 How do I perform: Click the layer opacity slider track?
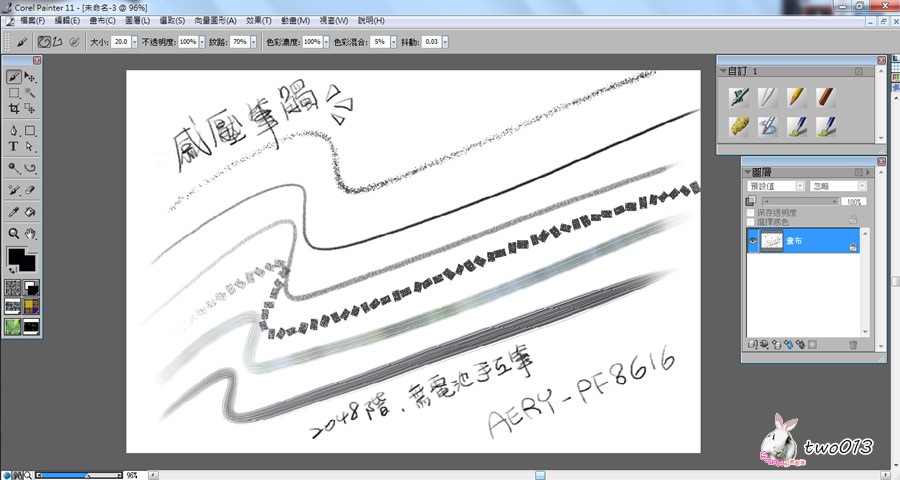coord(800,202)
